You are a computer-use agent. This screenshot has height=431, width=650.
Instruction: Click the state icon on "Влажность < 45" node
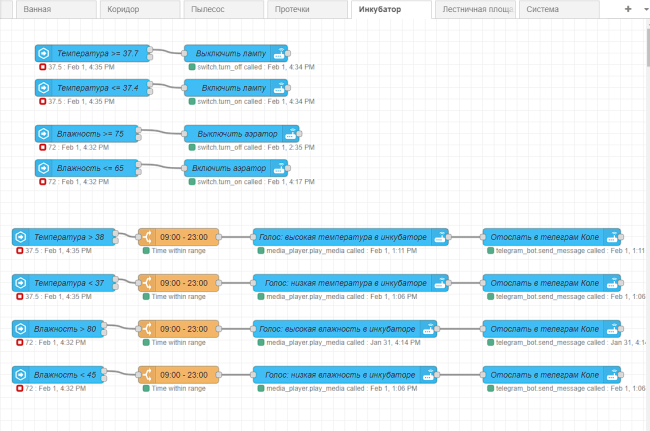[20, 375]
